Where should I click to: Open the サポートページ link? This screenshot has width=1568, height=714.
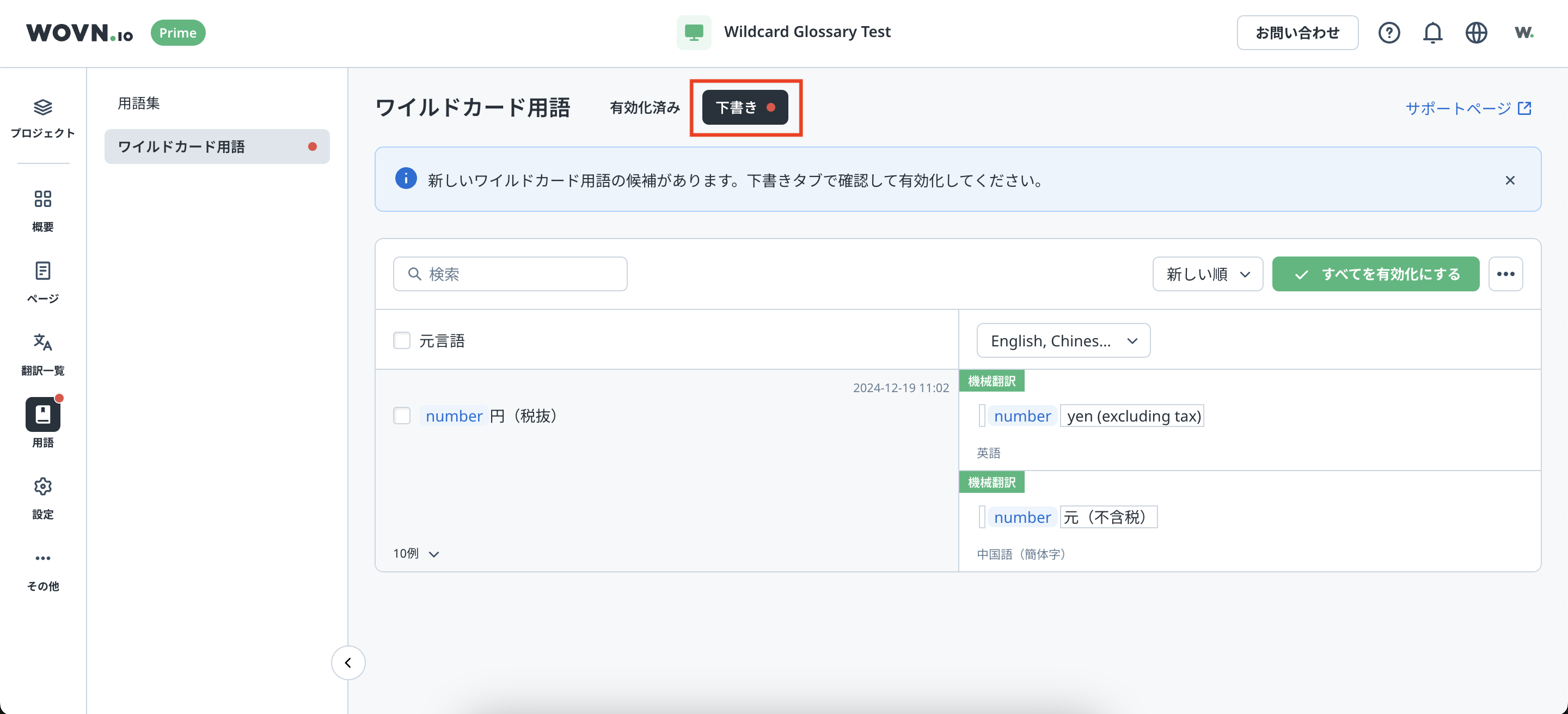[1468, 108]
